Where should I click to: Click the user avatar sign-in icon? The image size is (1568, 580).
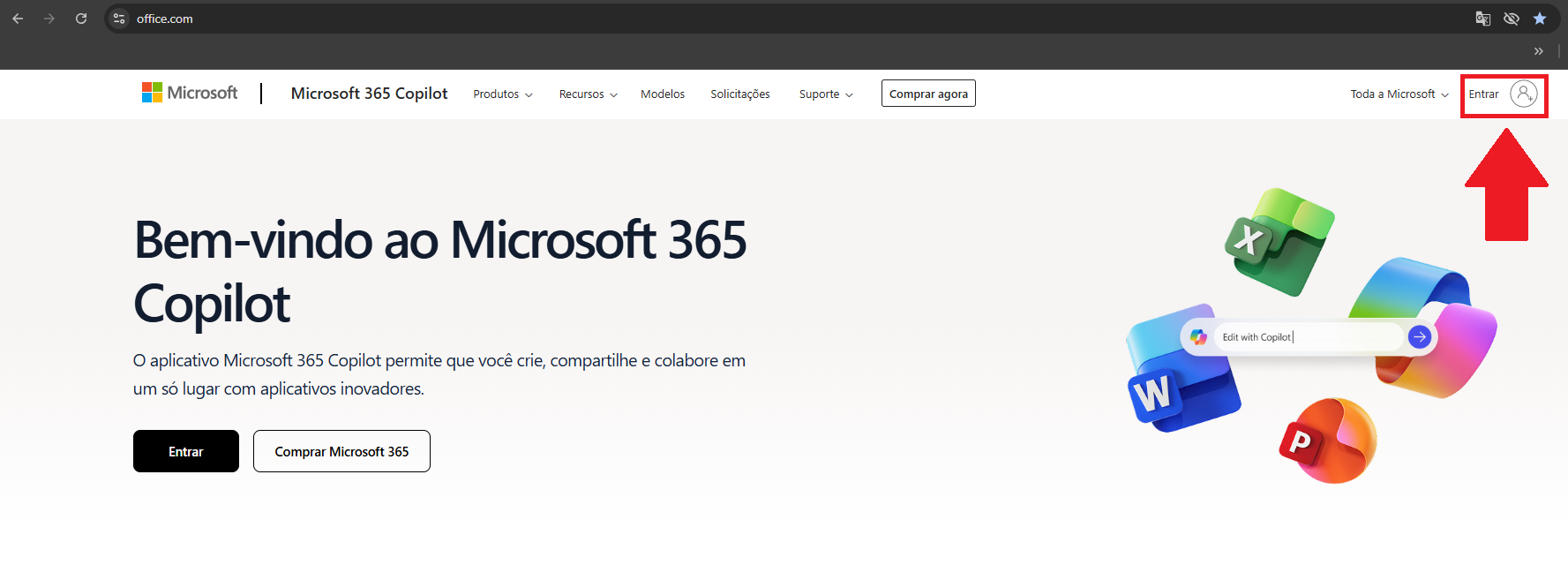(1523, 94)
